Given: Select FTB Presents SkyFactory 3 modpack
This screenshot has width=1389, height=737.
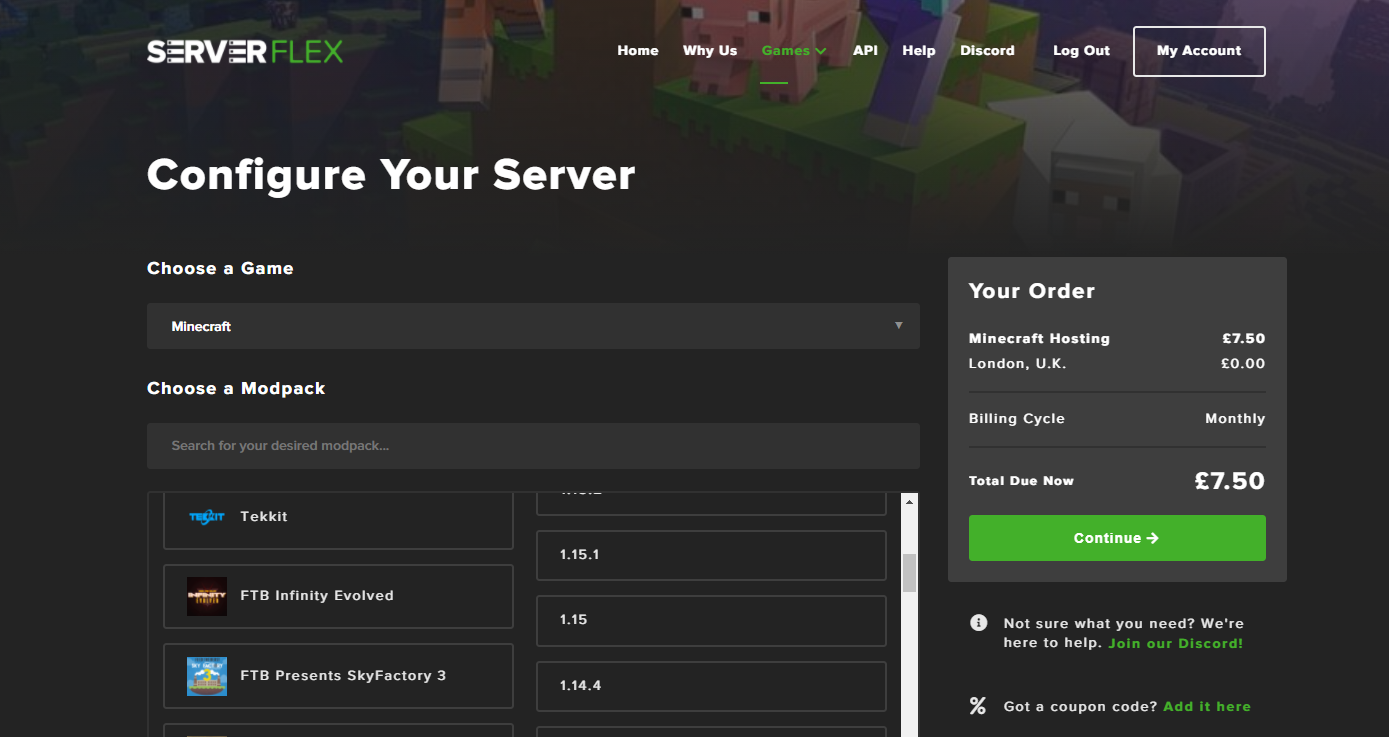Looking at the screenshot, I should click(x=338, y=676).
